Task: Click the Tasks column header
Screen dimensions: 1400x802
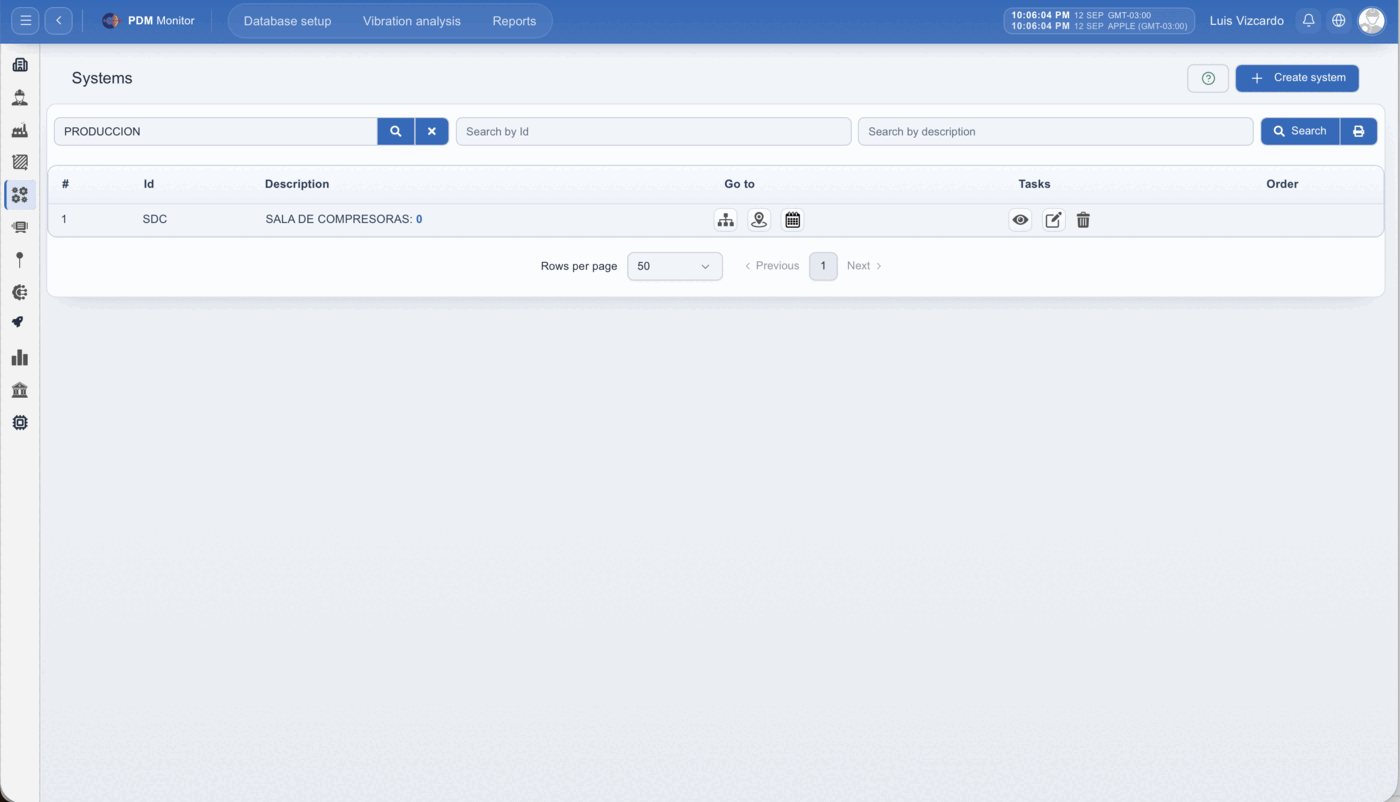Action: 1034,184
